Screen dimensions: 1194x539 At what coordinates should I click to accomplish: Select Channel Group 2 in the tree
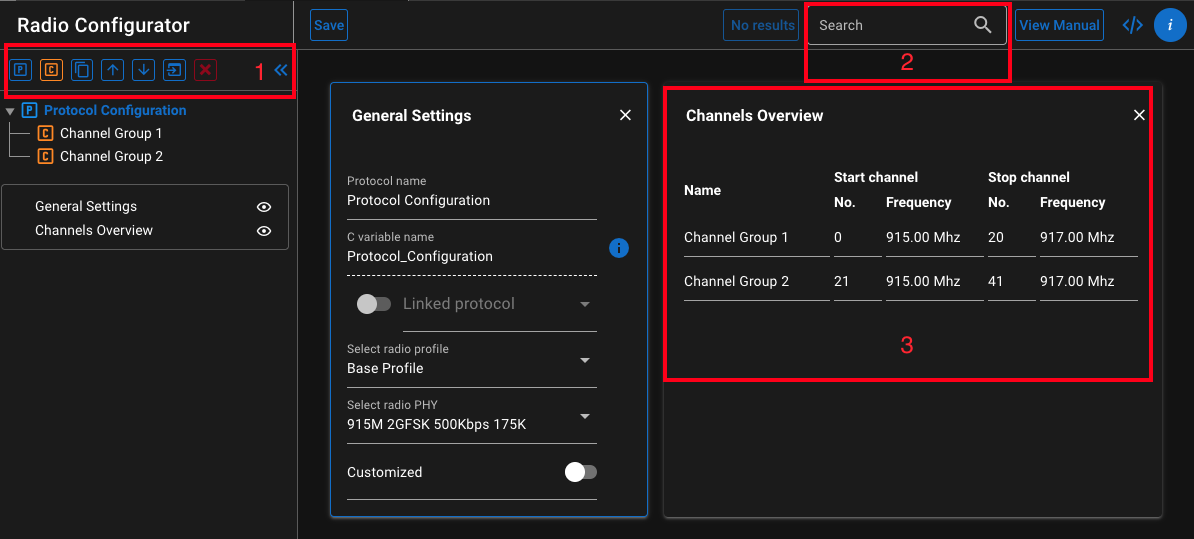pyautogui.click(x=110, y=156)
